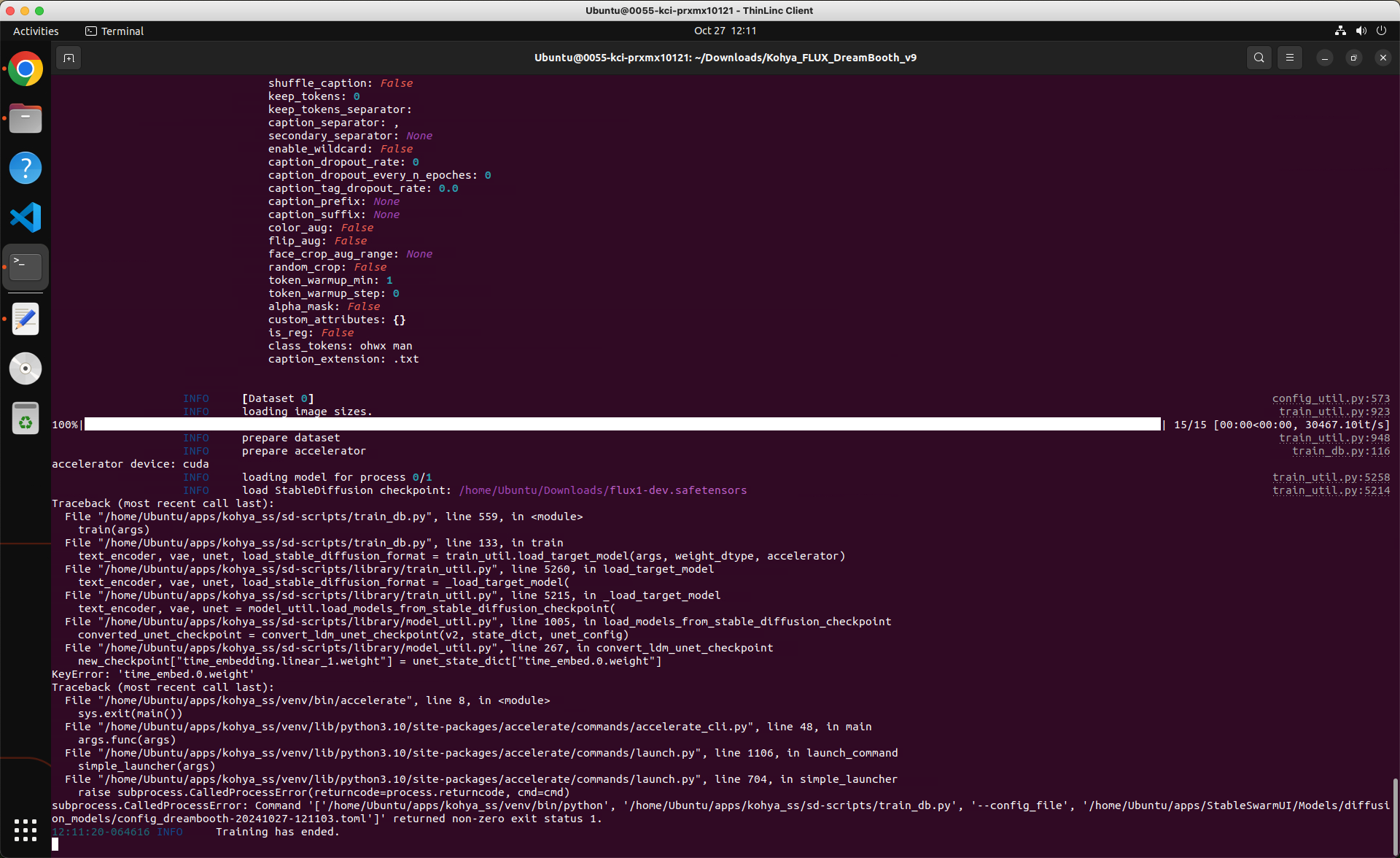
Task: Open the terminal hamburger menu
Action: coord(1289,58)
